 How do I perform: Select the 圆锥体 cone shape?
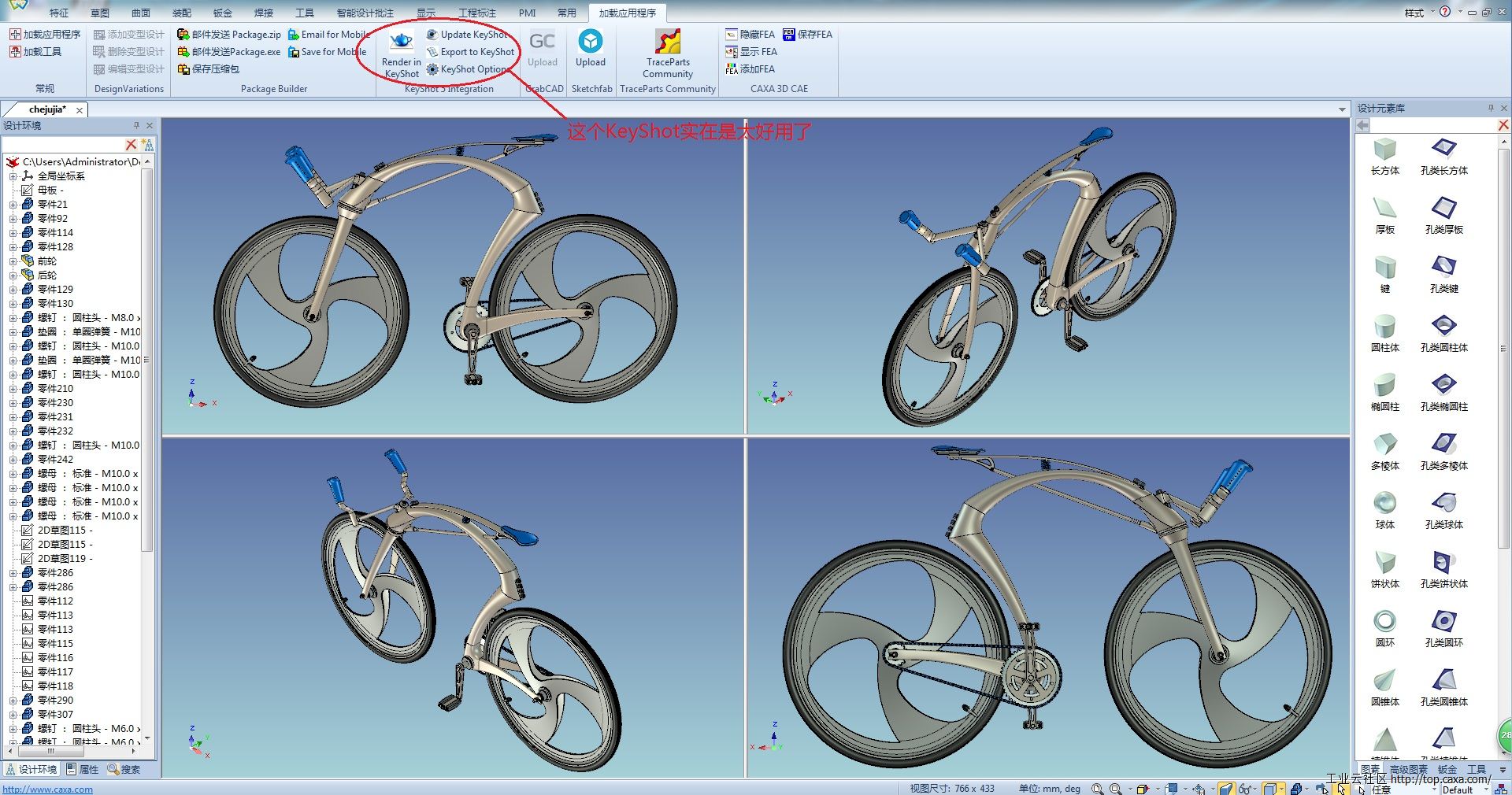(x=1384, y=687)
